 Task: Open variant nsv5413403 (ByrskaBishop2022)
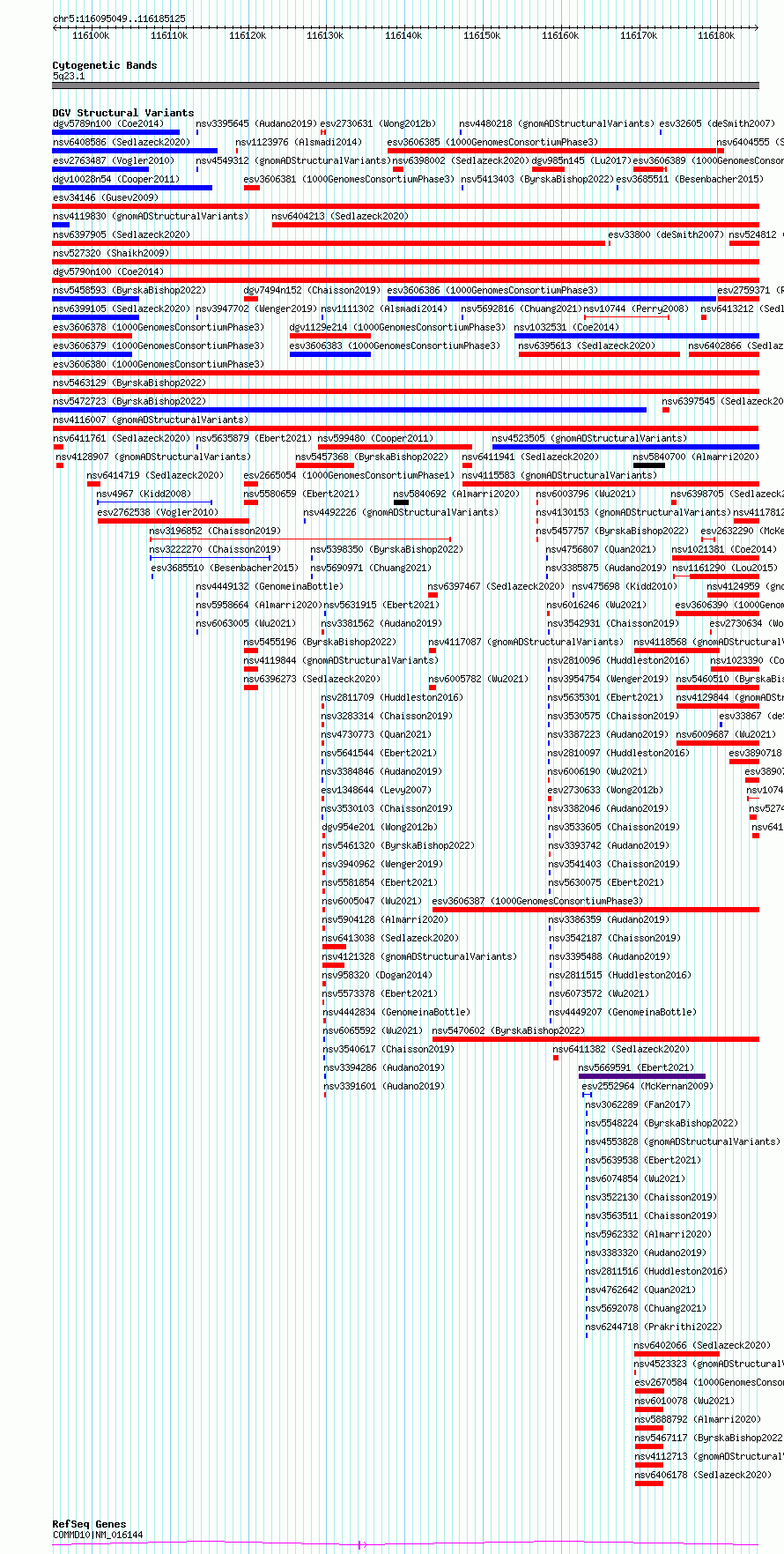537,179
